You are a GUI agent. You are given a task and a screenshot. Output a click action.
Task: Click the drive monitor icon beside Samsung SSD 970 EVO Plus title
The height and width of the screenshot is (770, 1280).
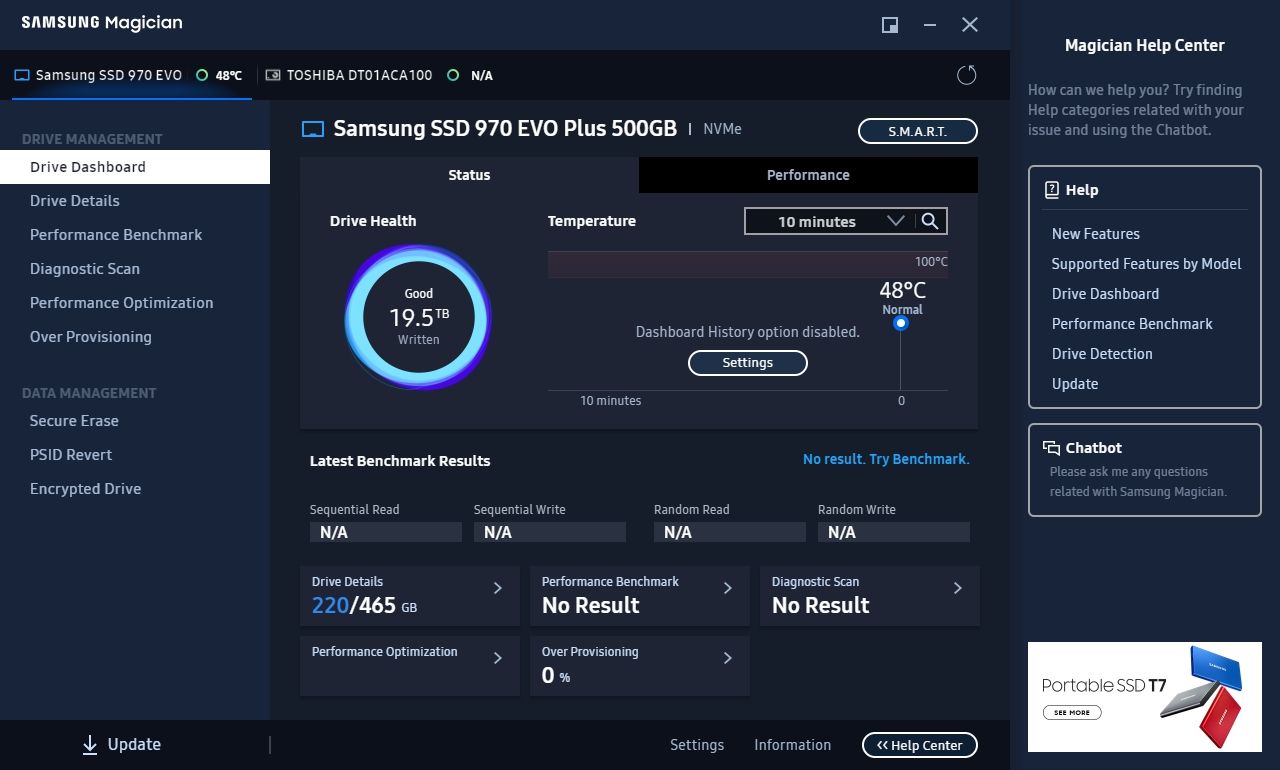(x=311, y=128)
